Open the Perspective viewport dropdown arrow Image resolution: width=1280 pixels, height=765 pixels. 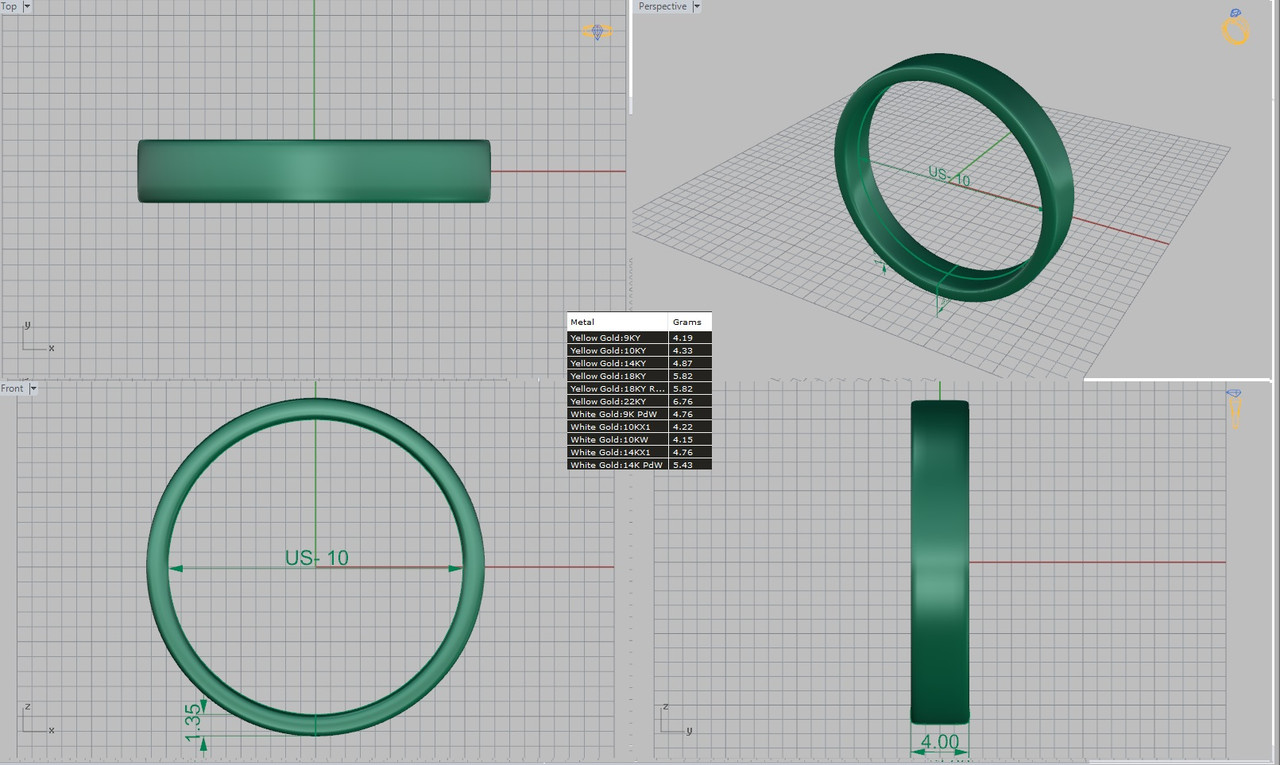[696, 6]
